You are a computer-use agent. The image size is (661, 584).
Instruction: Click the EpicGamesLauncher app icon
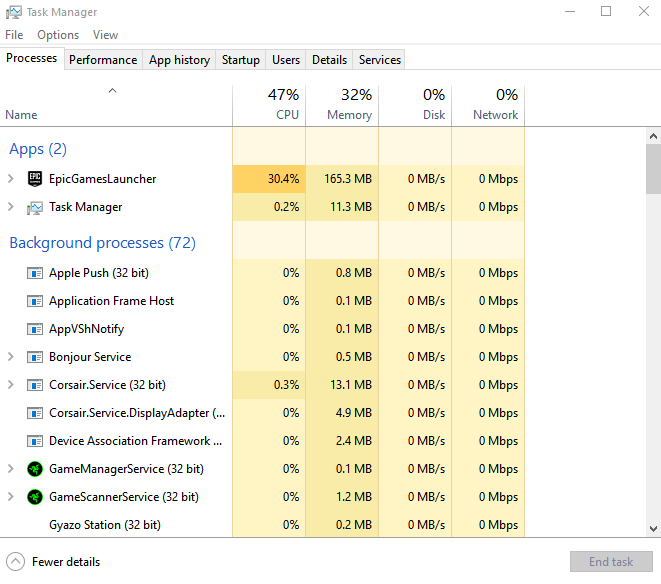point(35,179)
